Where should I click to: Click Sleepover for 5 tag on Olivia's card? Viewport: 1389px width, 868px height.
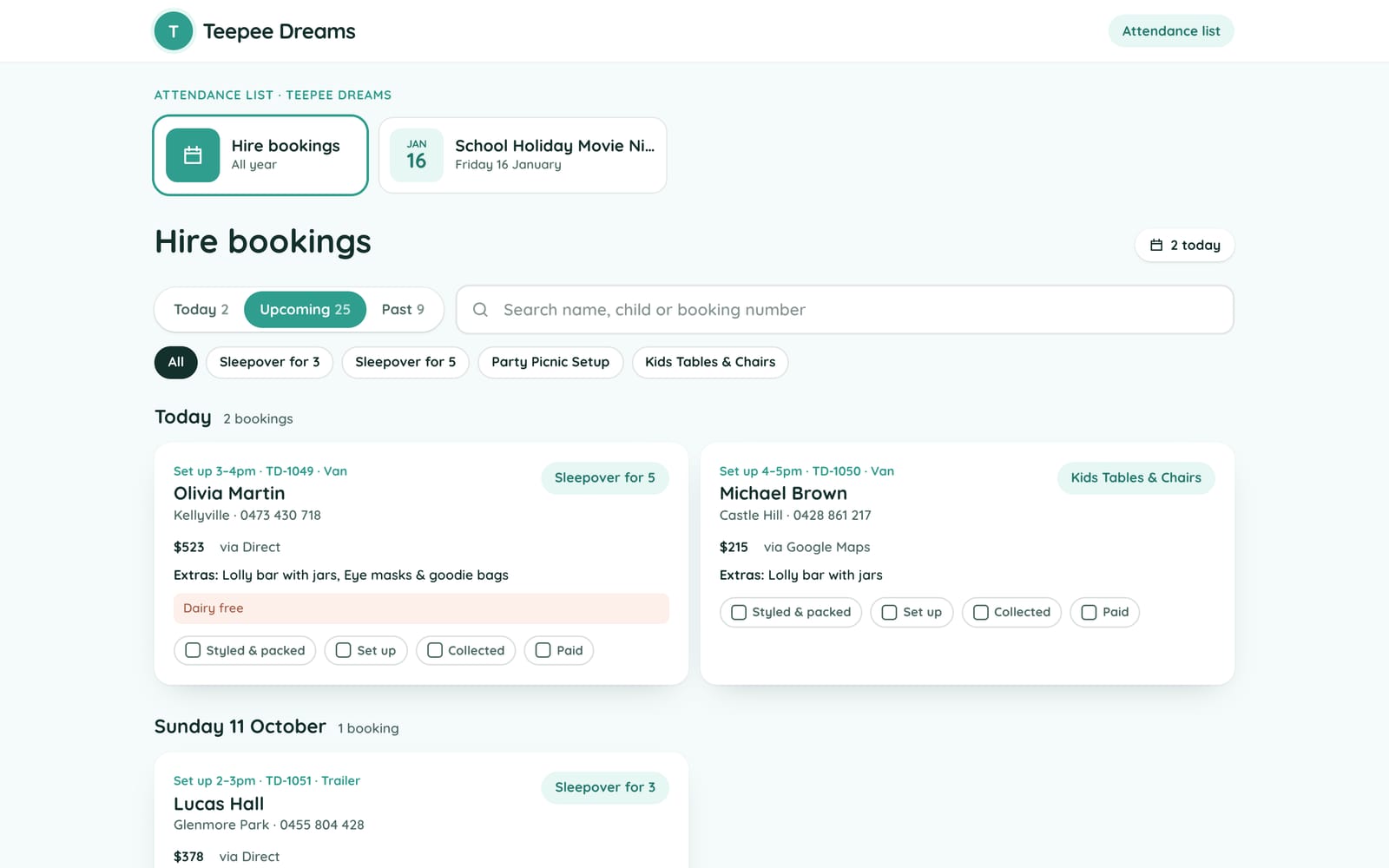(605, 478)
